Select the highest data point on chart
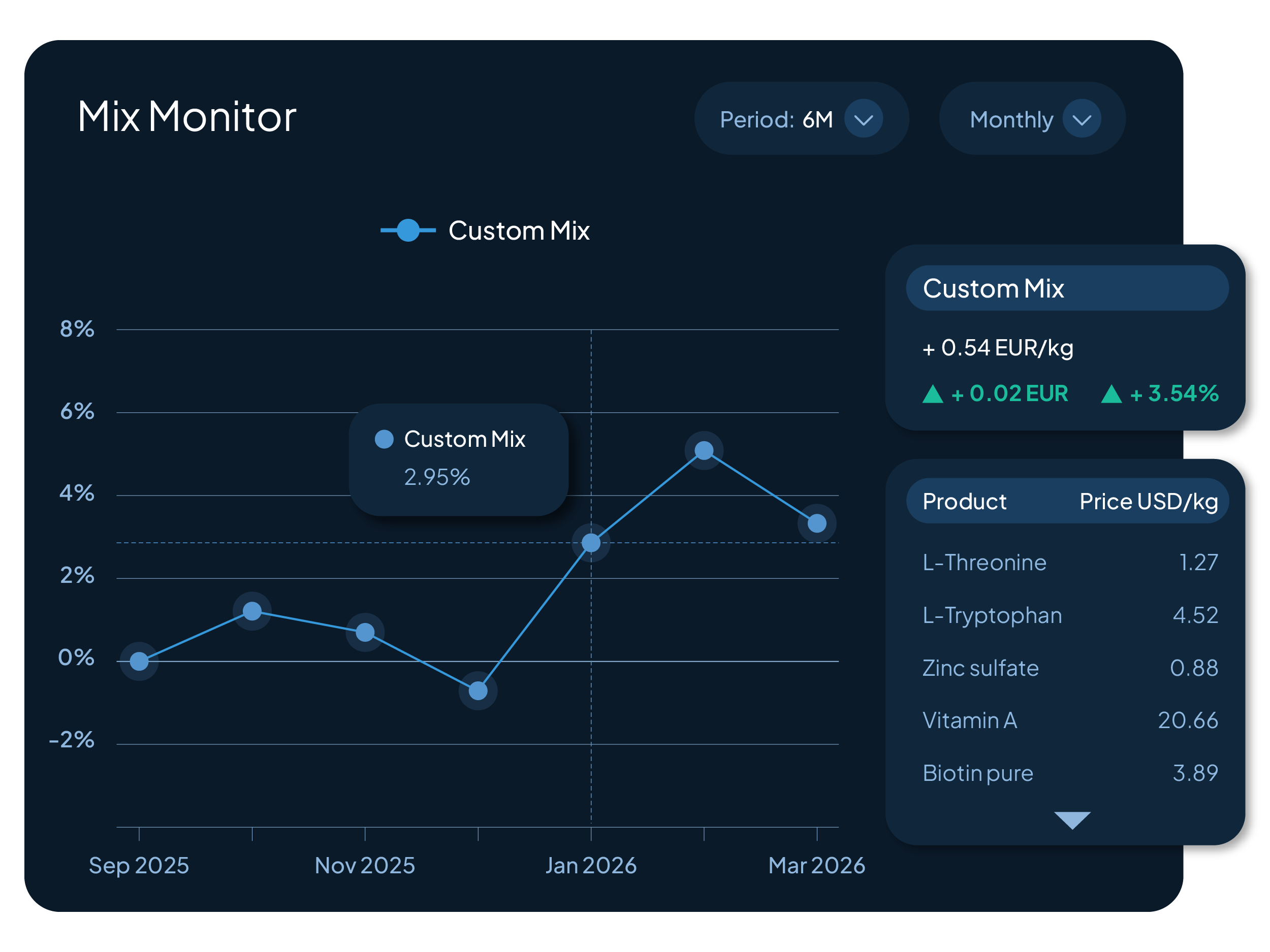Screen dimensions: 1270x952 point(704,450)
